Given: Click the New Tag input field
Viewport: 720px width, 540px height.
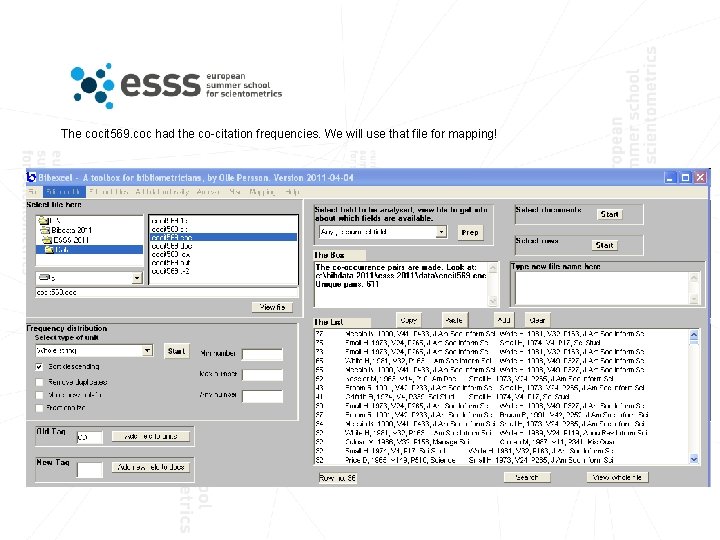Looking at the screenshot, I should 90,469.
